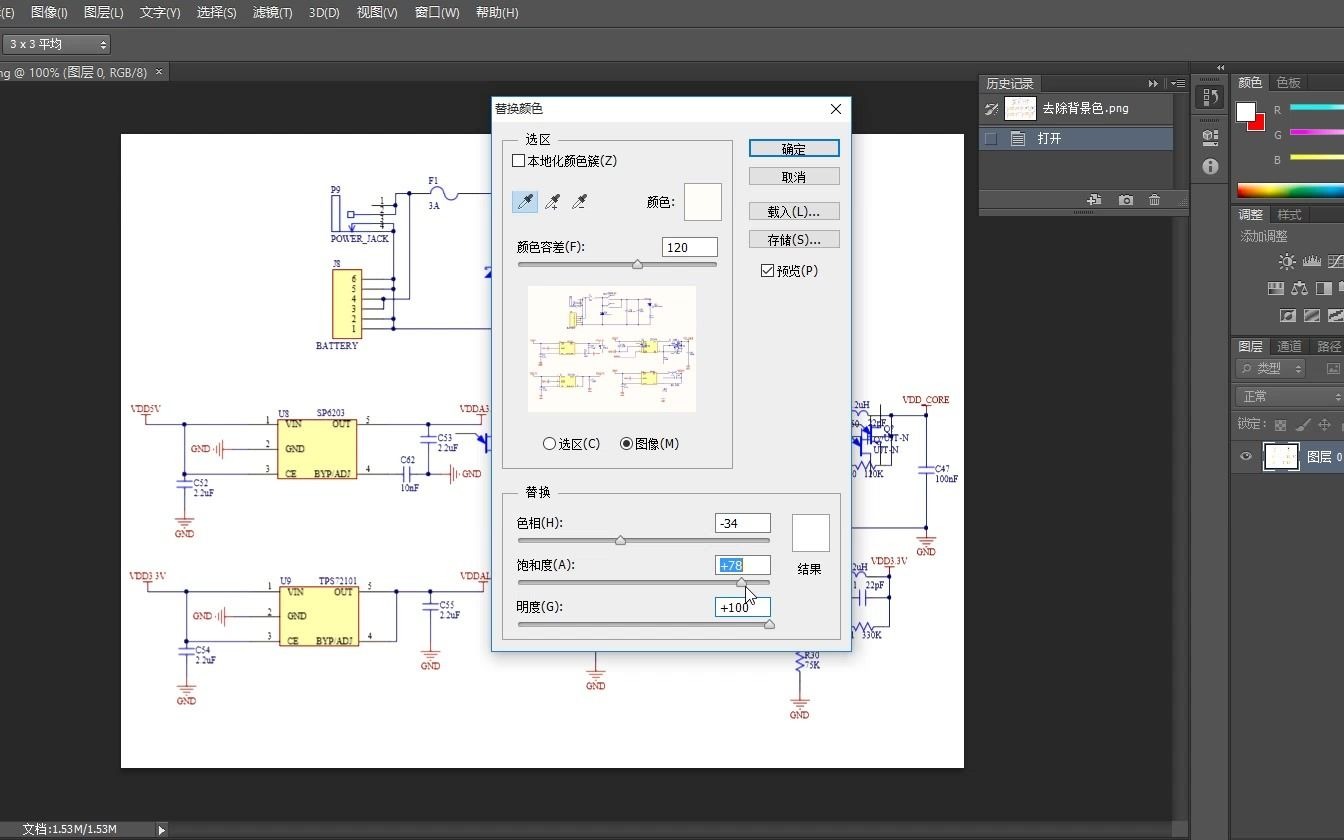Switch to the 样式 tab
Screen dimensions: 1344x840
[x=1289, y=214]
